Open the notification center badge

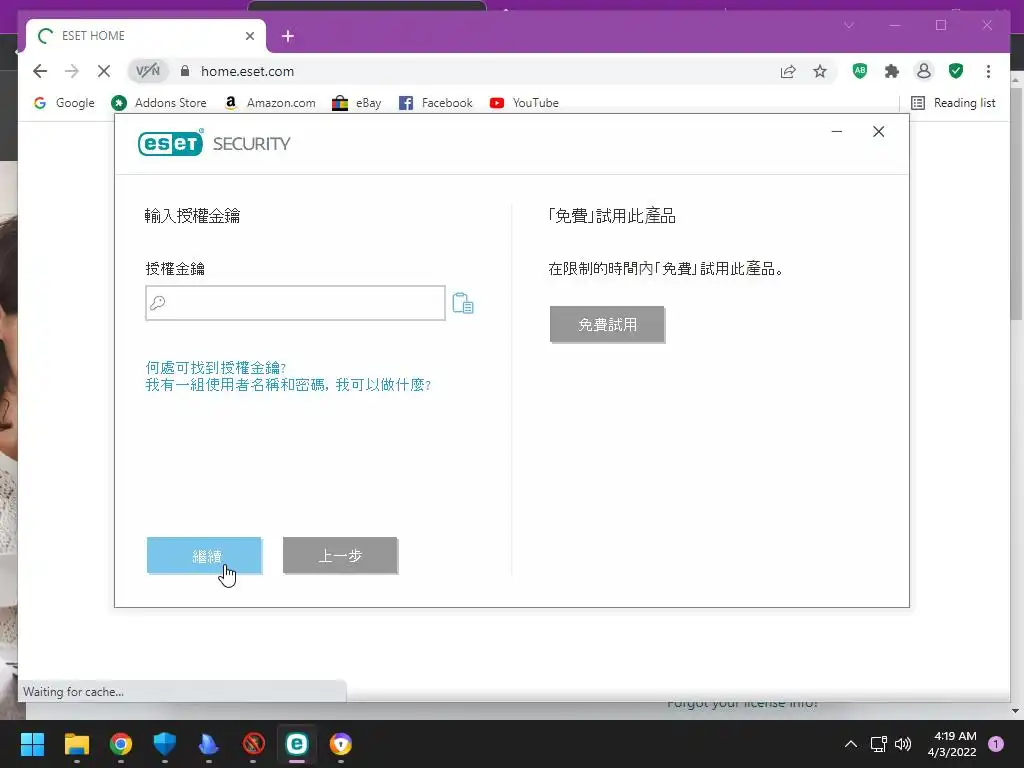[x=996, y=744]
